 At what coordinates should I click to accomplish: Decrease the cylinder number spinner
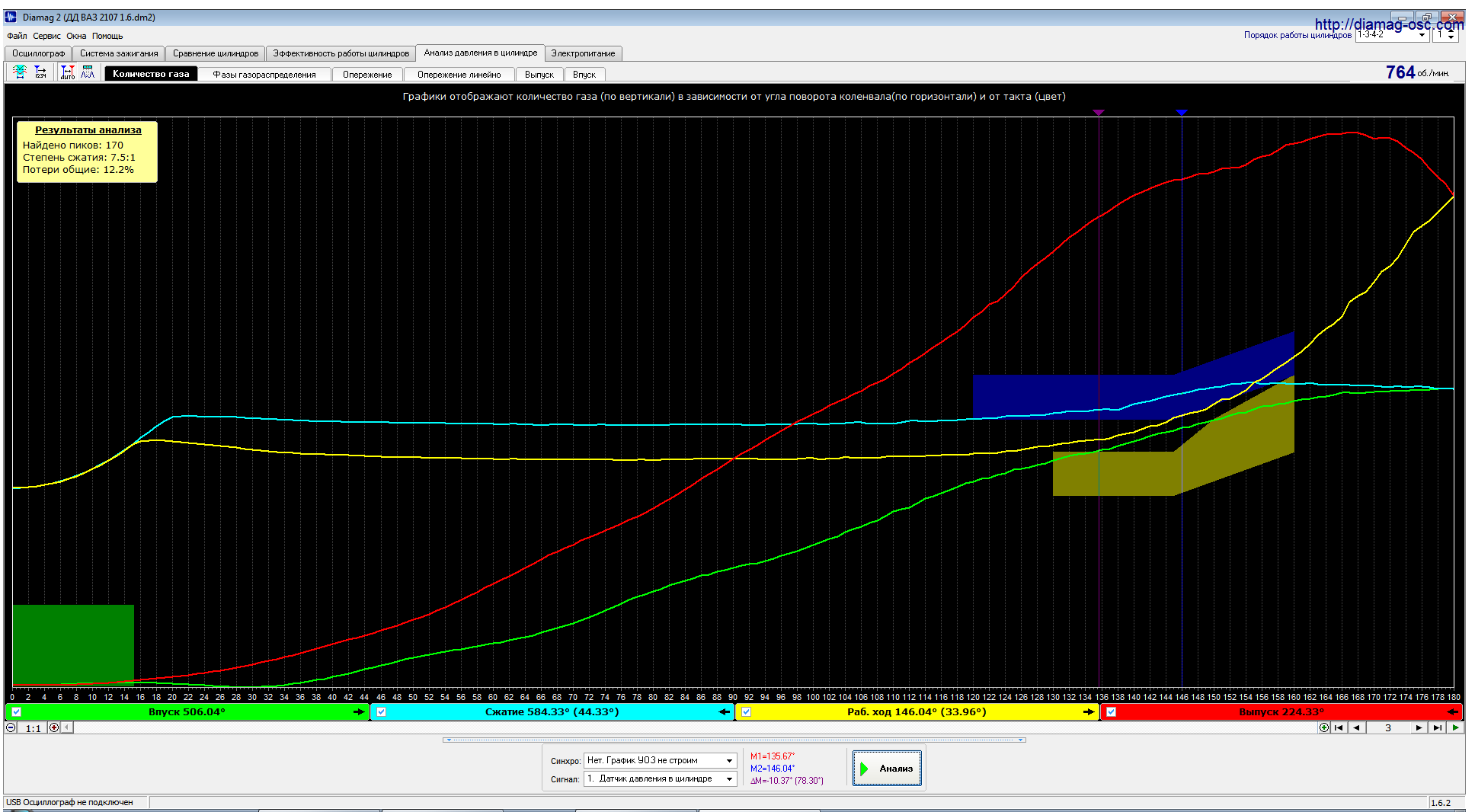(1451, 38)
